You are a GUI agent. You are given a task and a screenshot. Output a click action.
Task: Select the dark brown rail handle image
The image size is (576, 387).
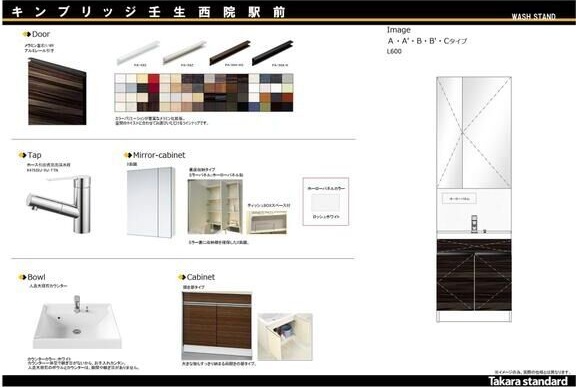230,53
